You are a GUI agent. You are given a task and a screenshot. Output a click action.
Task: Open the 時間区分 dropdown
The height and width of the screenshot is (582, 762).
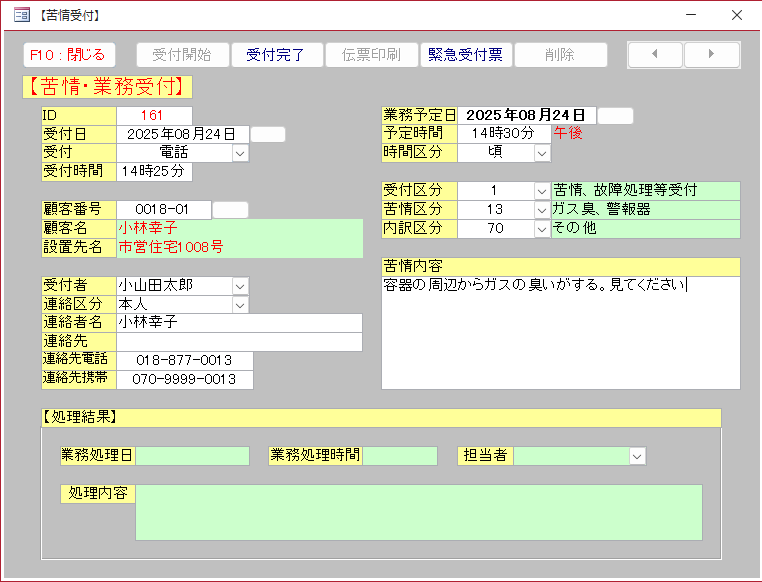(542, 153)
